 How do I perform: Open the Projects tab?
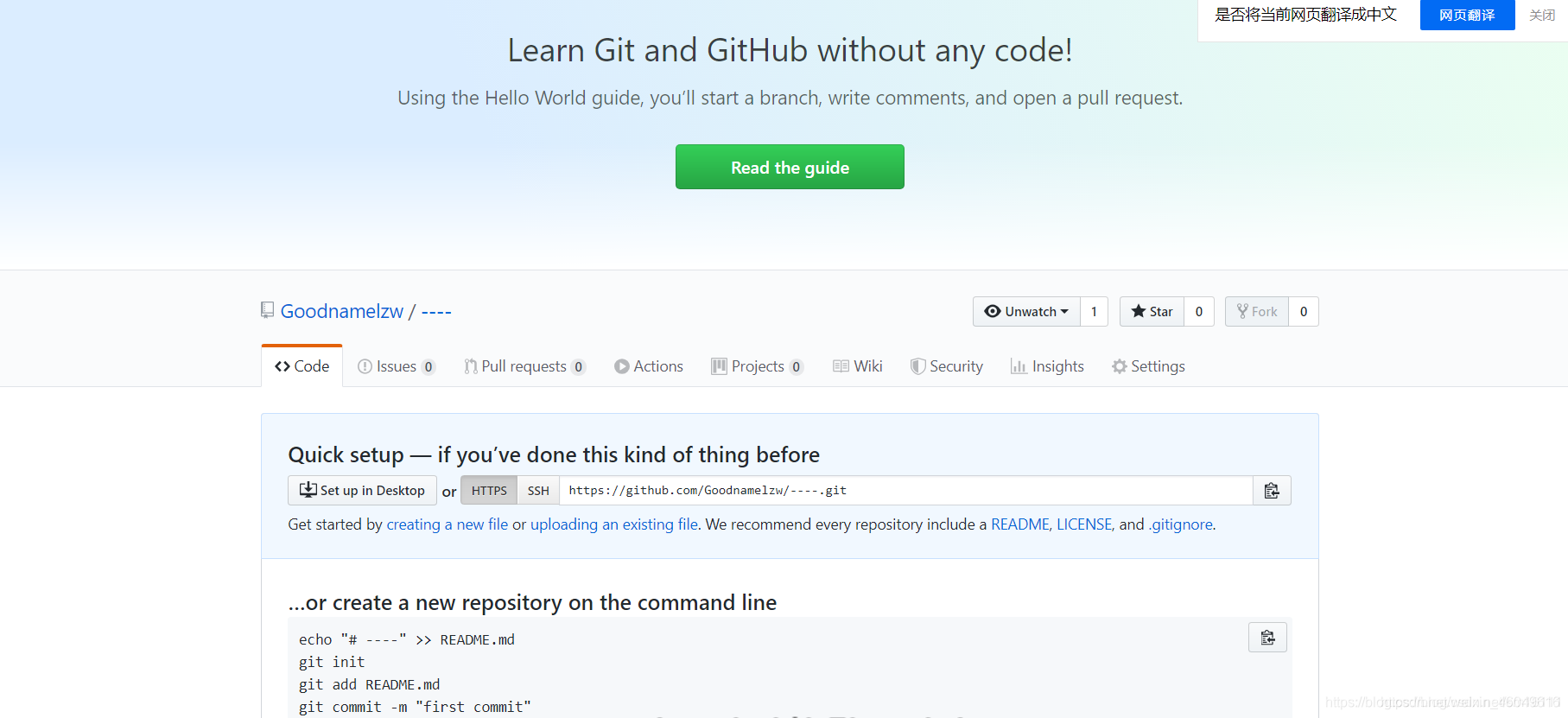(758, 366)
